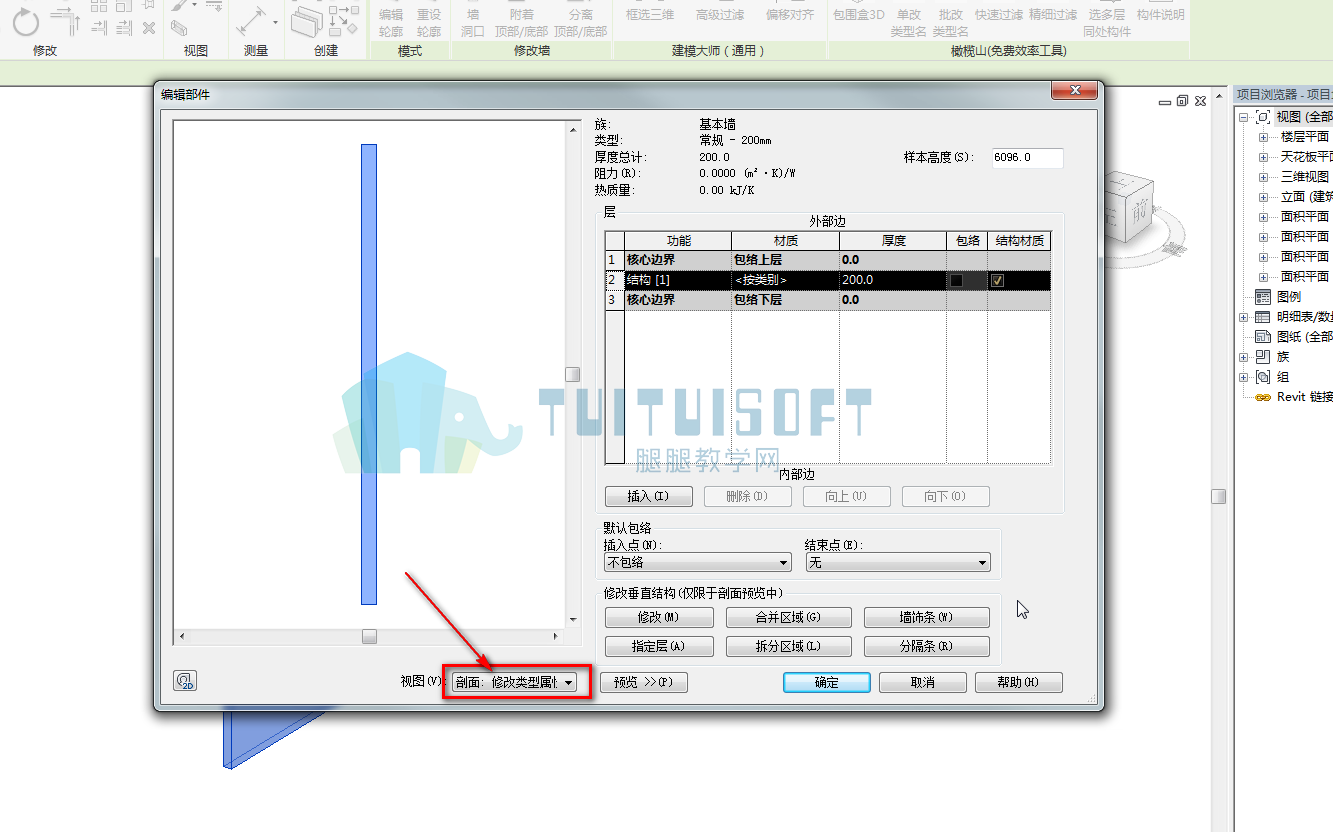Expand the 族 tree node

tap(1243, 357)
